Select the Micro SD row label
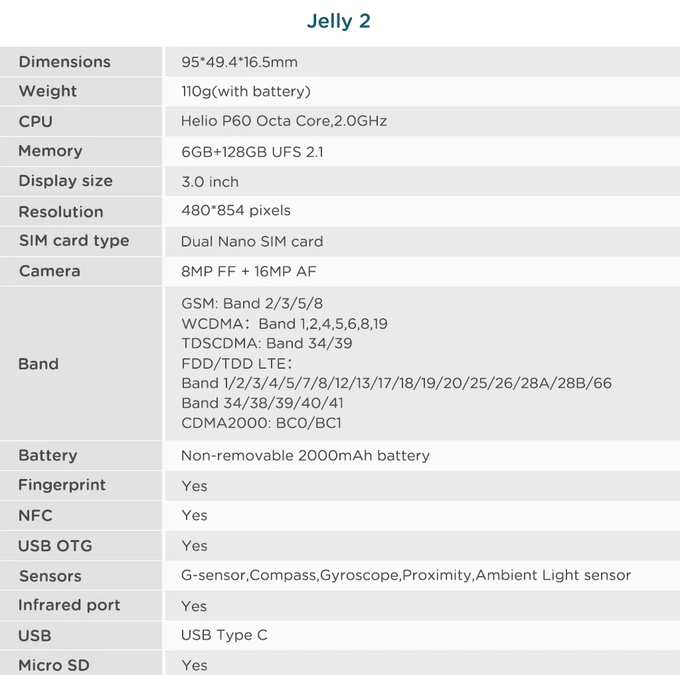Screen dimensions: 680x675 (54, 665)
